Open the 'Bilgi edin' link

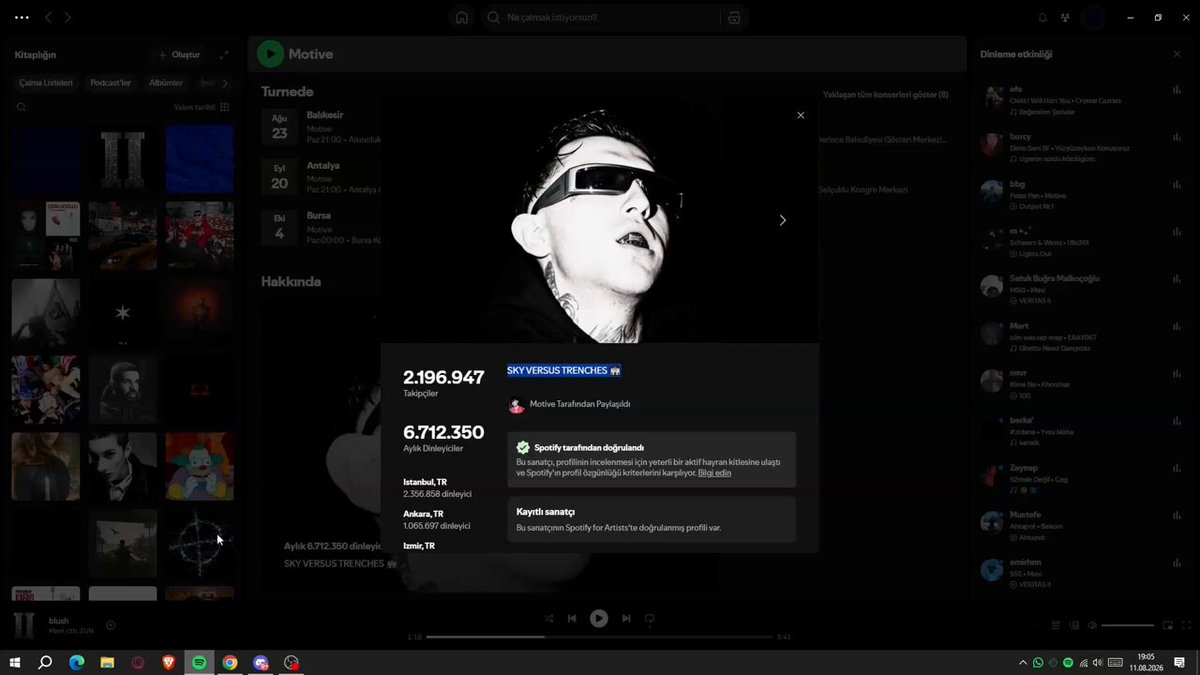(x=714, y=473)
